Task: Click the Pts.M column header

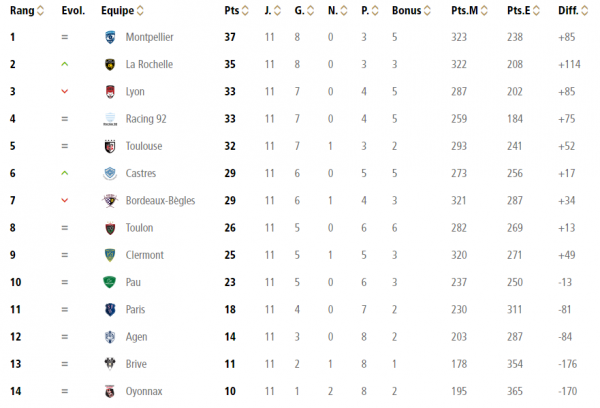Action: click(465, 11)
